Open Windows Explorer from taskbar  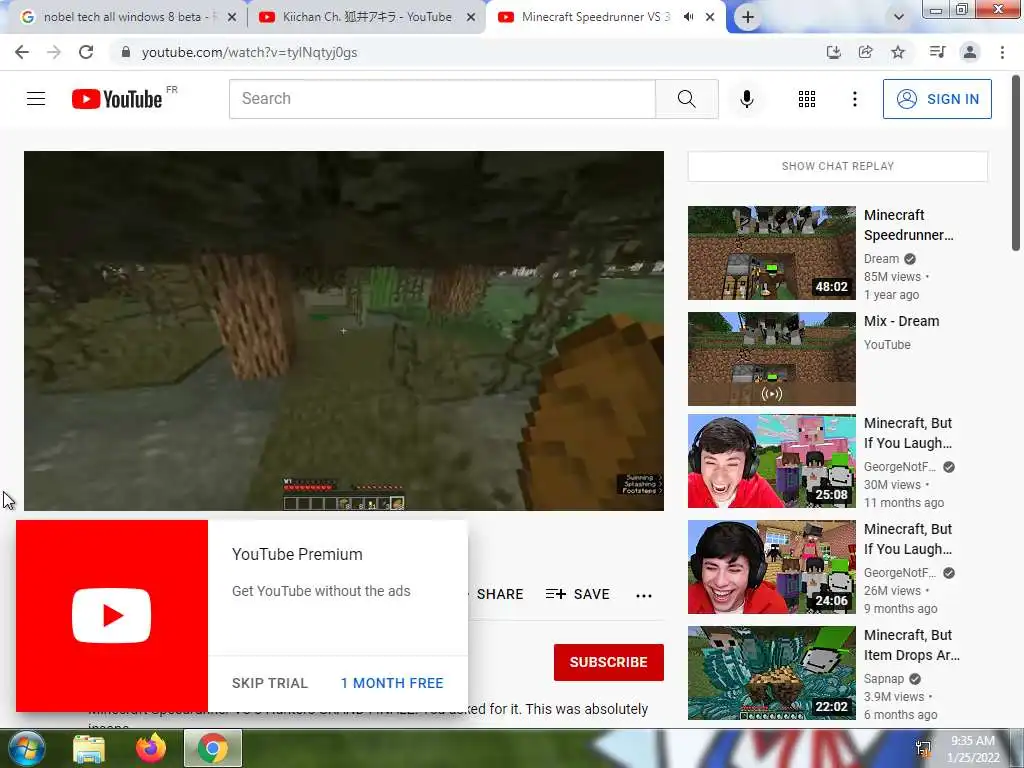pos(89,748)
